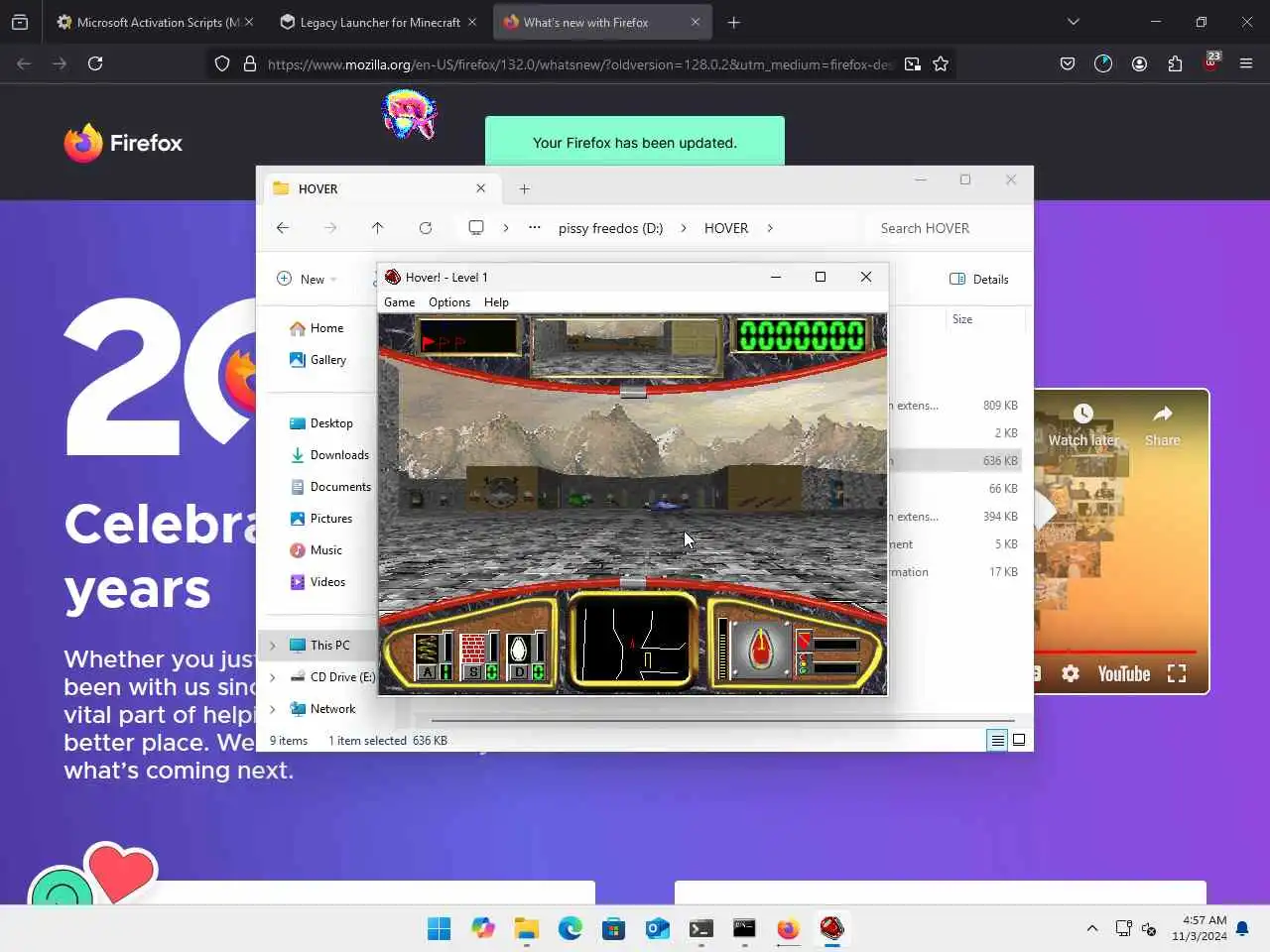Open Firefox tab list dropdown arrow
Viewport: 1270px width, 952px height.
(1073, 22)
